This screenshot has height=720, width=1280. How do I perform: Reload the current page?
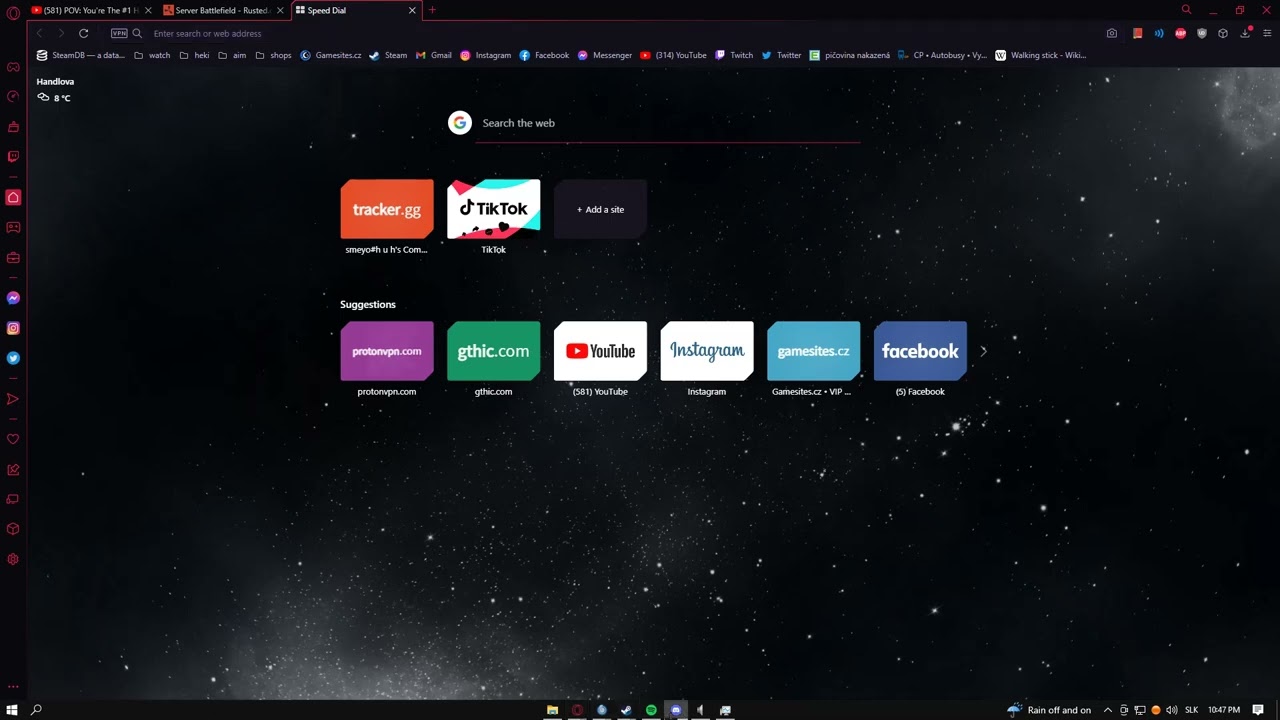click(x=84, y=33)
